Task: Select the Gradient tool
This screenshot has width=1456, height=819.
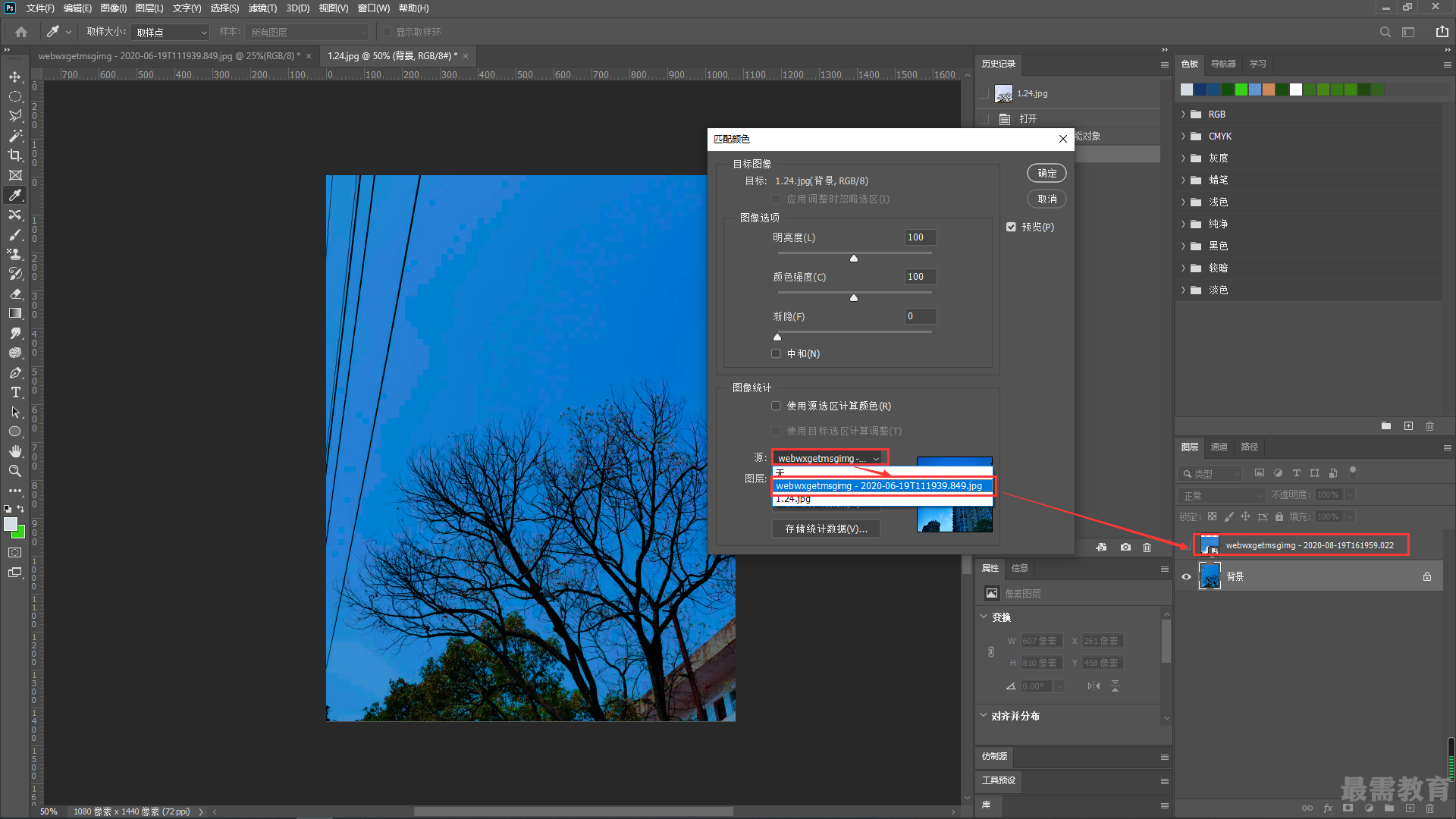Action: [15, 313]
